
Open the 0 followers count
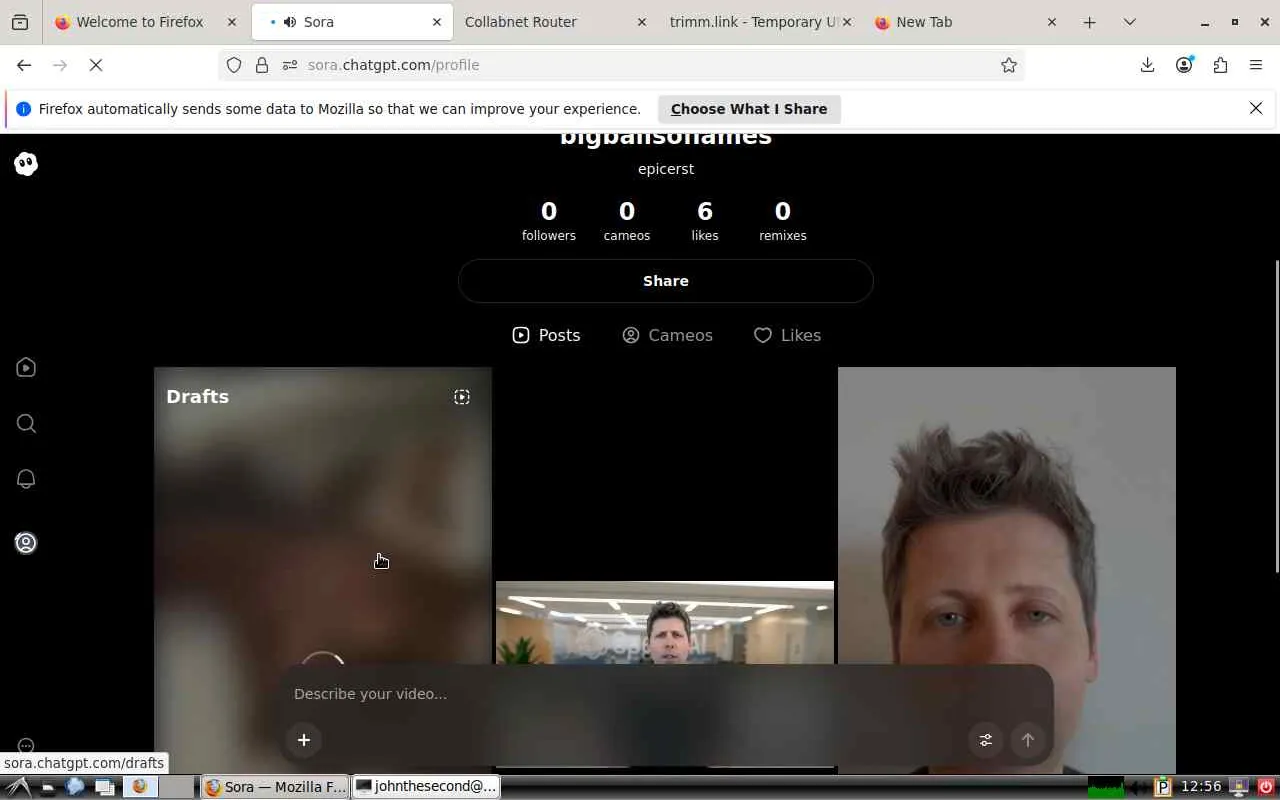tap(549, 221)
